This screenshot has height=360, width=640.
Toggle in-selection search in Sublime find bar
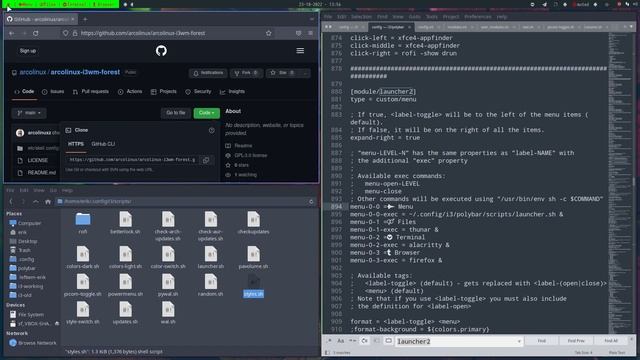coord(376,341)
